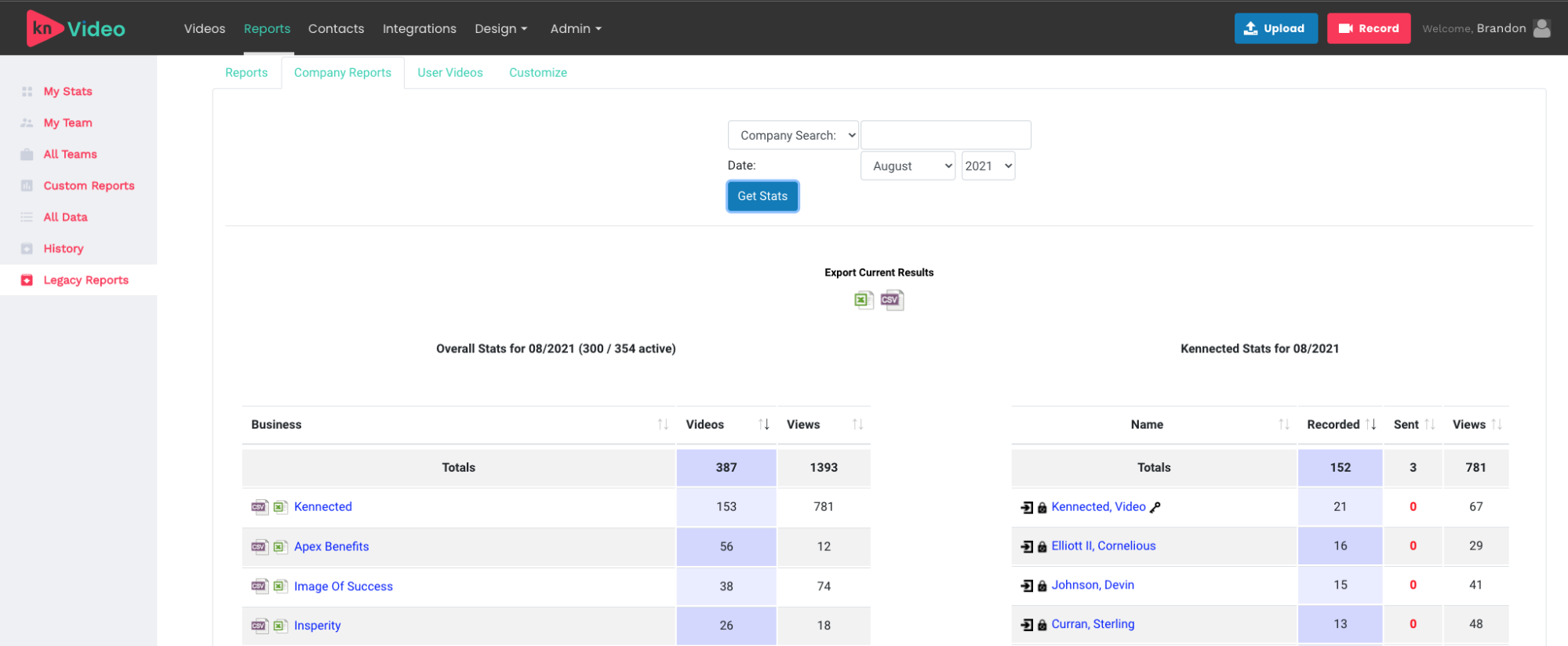The image size is (1568, 646).
Task: Open the Image Of Success link
Action: click(x=344, y=586)
